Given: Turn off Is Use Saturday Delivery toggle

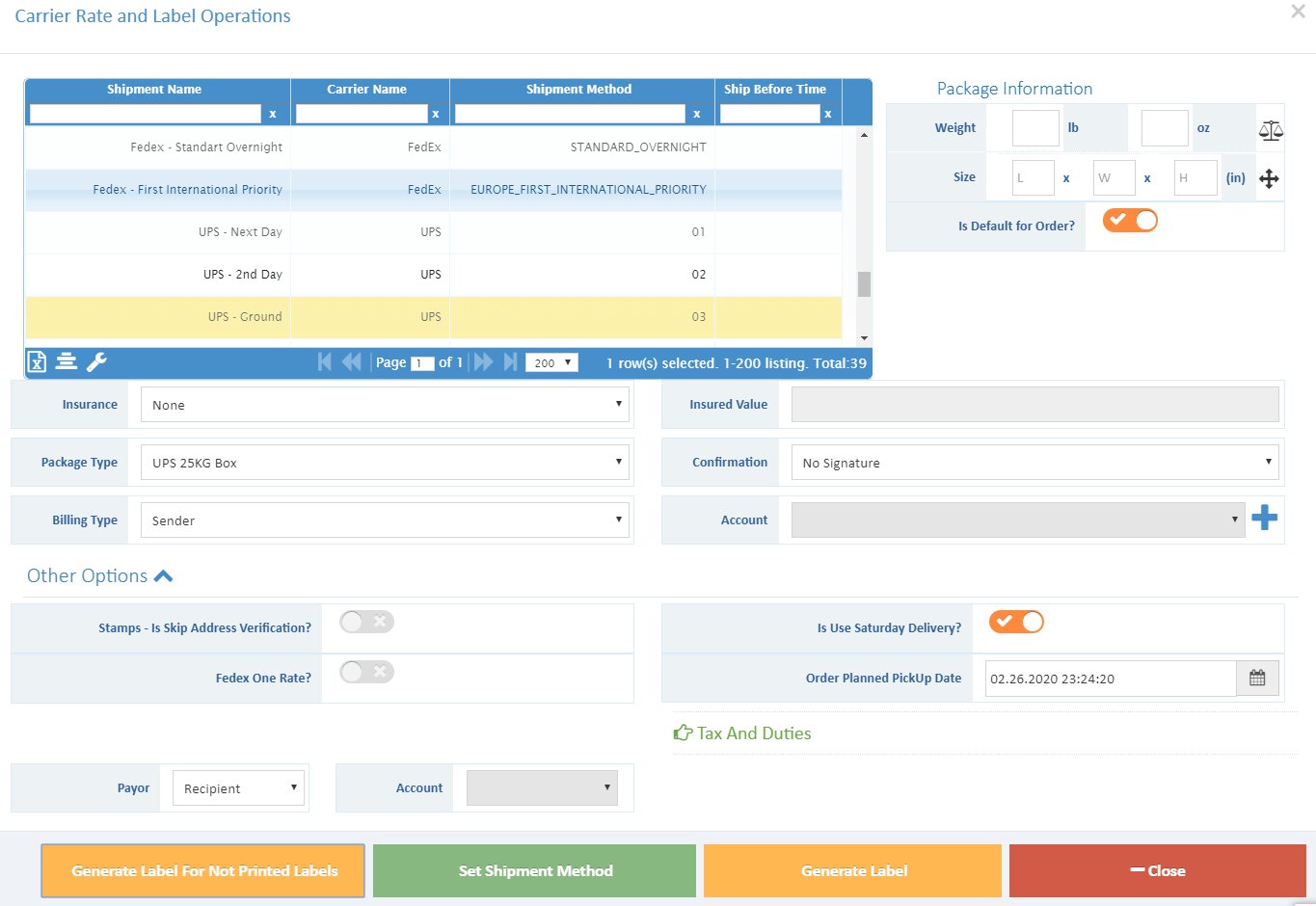Looking at the screenshot, I should (1016, 623).
